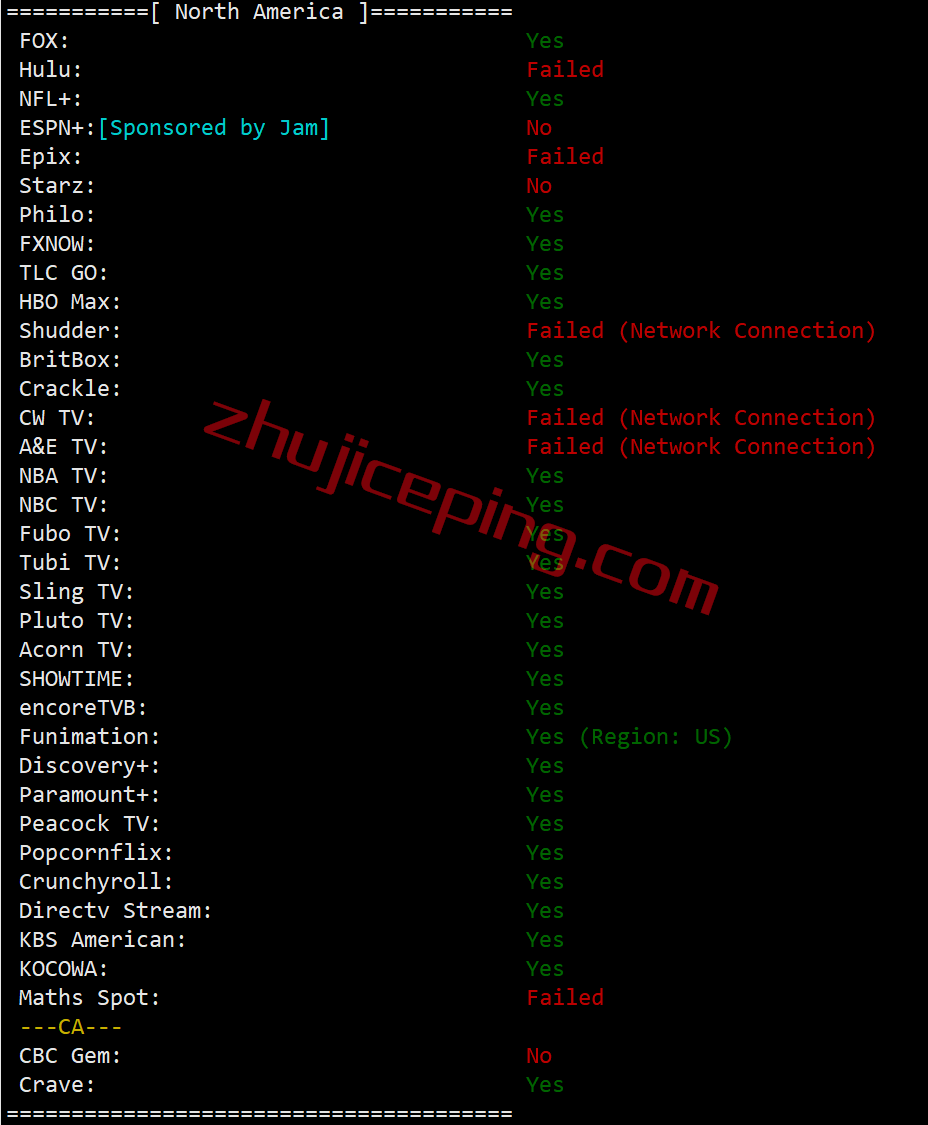Click the North America section header
928x1125 pixels.
point(259,12)
